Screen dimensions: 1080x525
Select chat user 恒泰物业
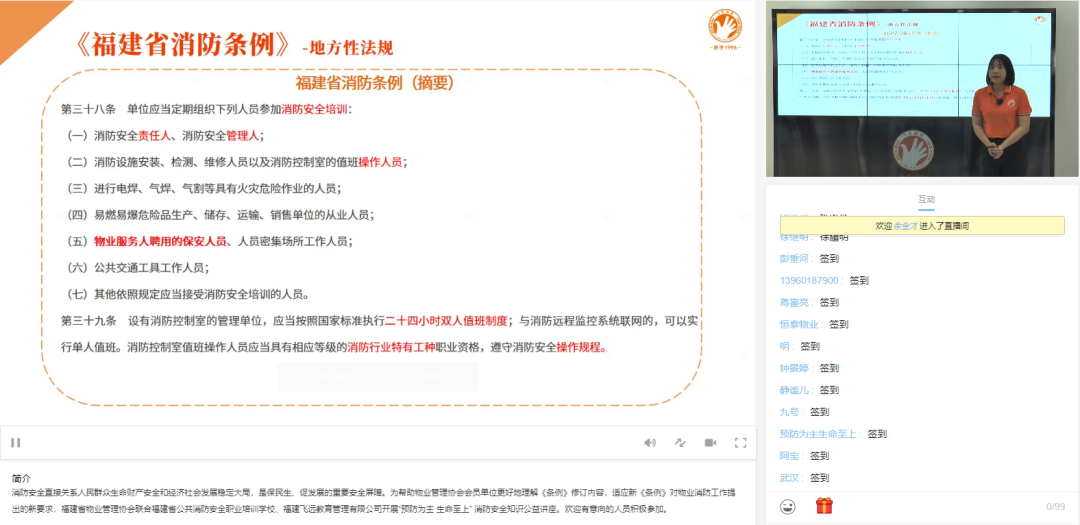[x=799, y=324]
